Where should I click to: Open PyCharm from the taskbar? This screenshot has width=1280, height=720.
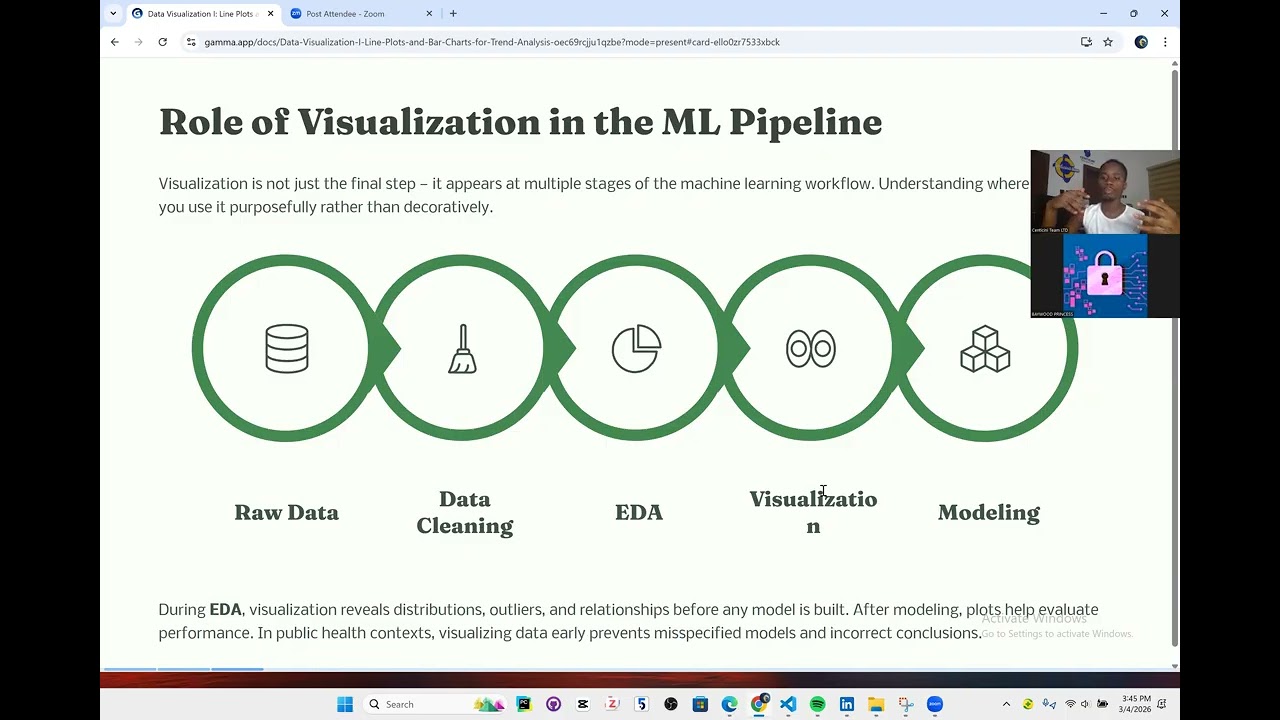[523, 704]
